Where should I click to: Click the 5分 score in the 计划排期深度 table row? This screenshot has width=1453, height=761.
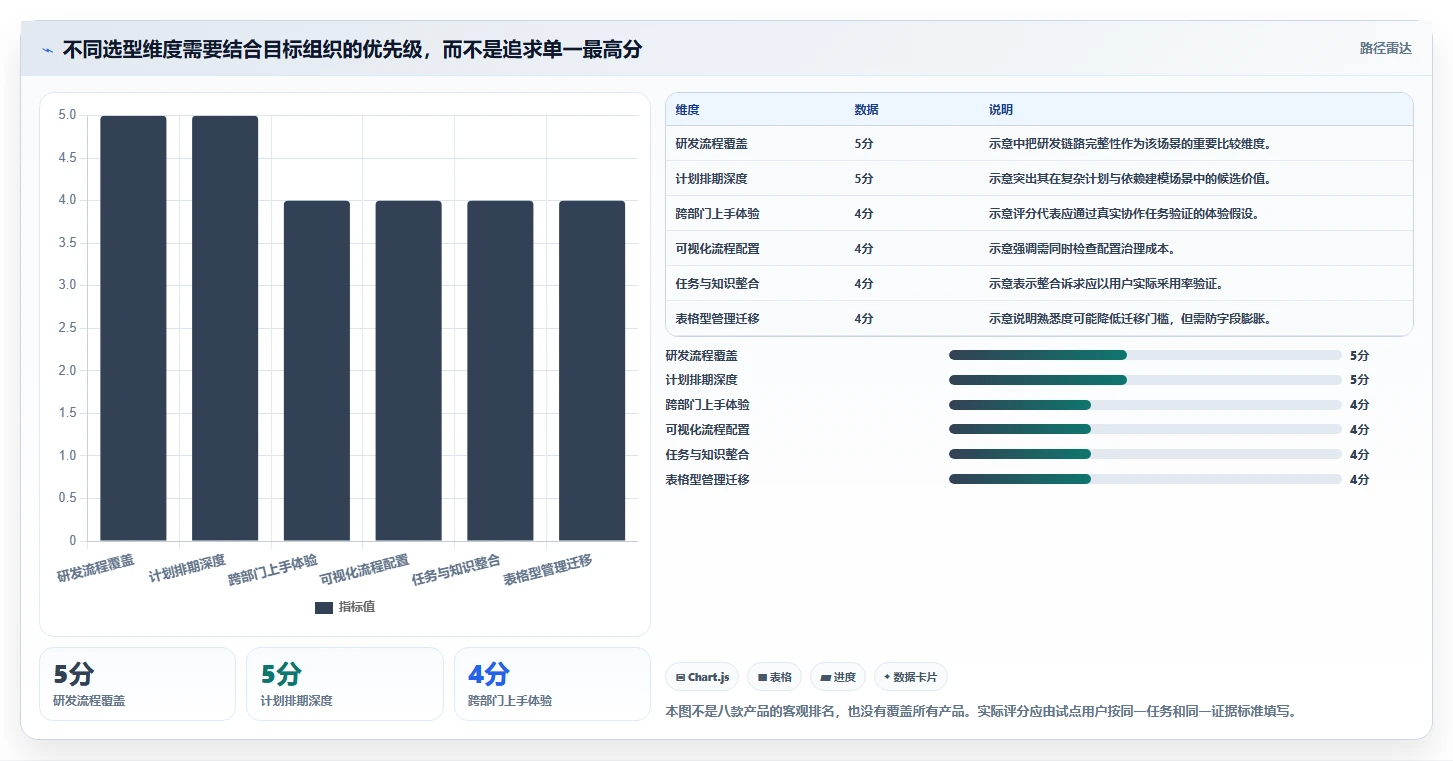[x=864, y=179]
